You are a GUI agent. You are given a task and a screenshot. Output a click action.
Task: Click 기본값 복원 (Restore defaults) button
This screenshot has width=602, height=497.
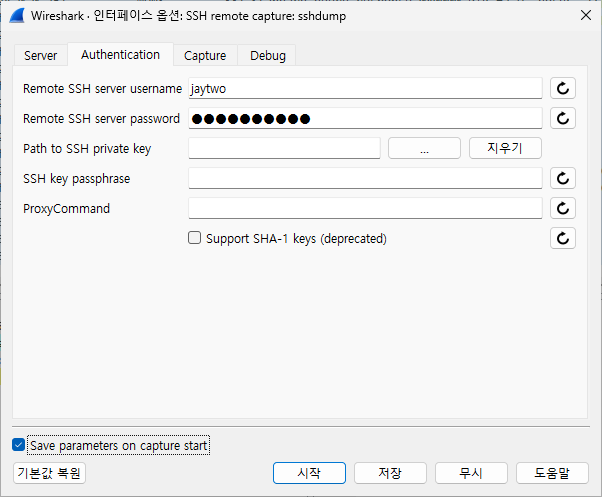click(49, 473)
